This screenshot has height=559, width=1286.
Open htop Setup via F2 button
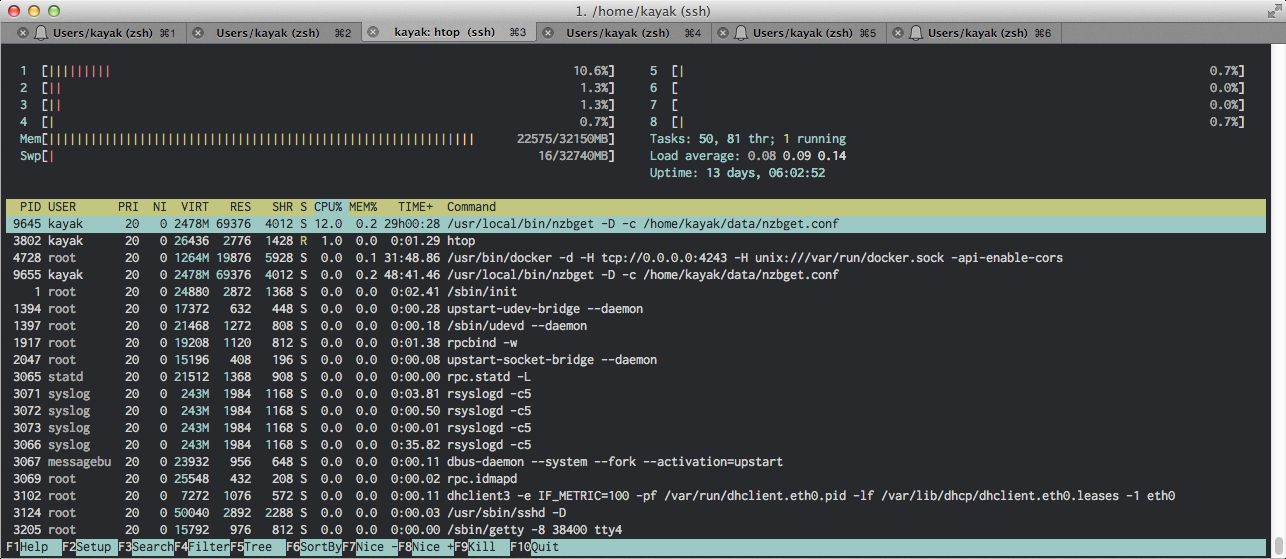point(88,547)
